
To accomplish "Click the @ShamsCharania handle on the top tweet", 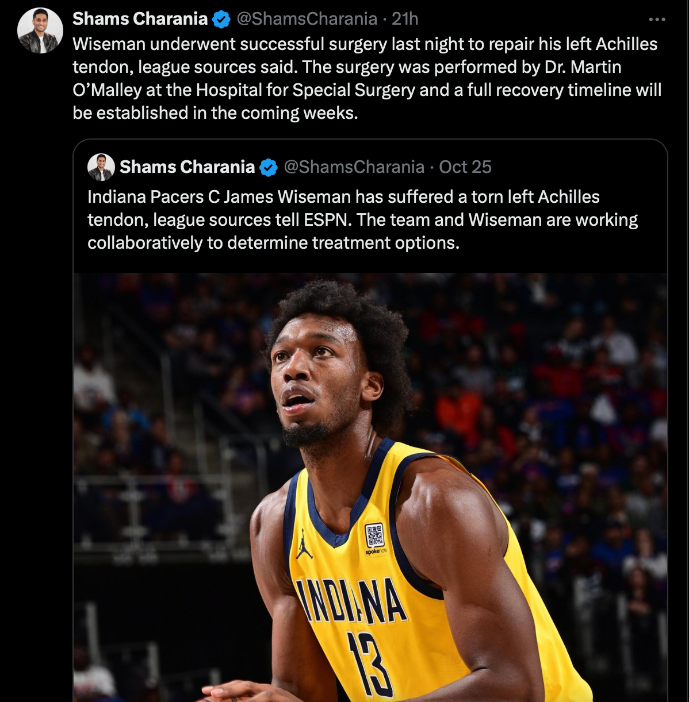I will pyautogui.click(x=307, y=19).
